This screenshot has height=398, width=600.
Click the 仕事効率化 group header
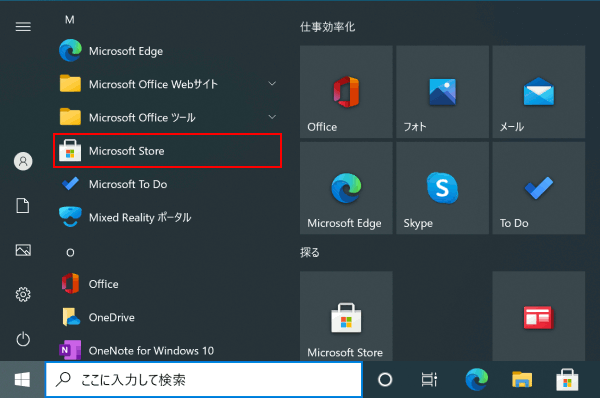[328, 27]
